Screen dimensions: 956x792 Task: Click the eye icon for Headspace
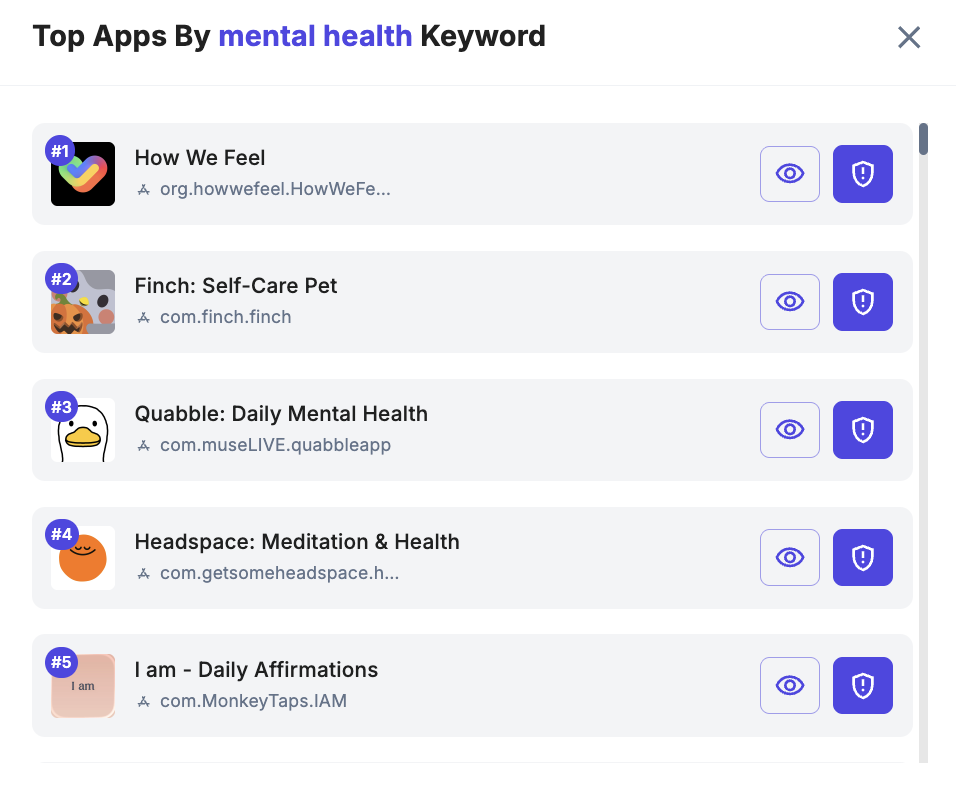(x=790, y=558)
